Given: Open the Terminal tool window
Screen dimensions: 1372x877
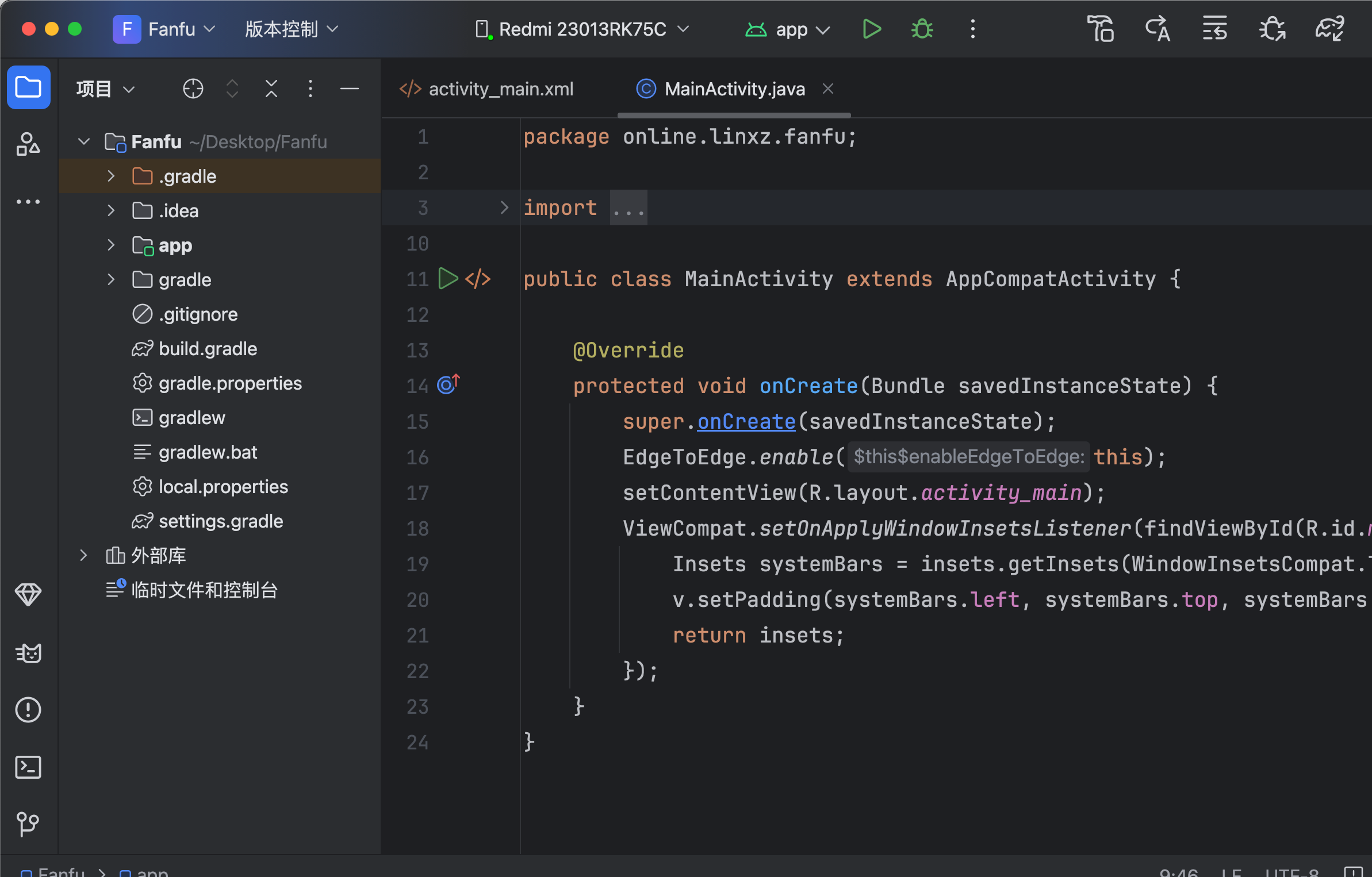Looking at the screenshot, I should point(28,767).
